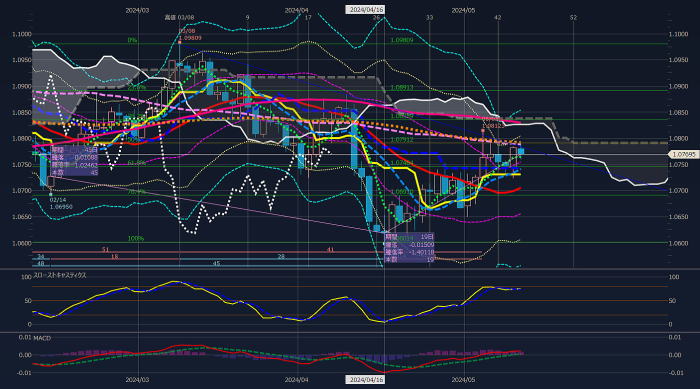
Task: Click the cycle bar label 41
Action: tap(330, 250)
